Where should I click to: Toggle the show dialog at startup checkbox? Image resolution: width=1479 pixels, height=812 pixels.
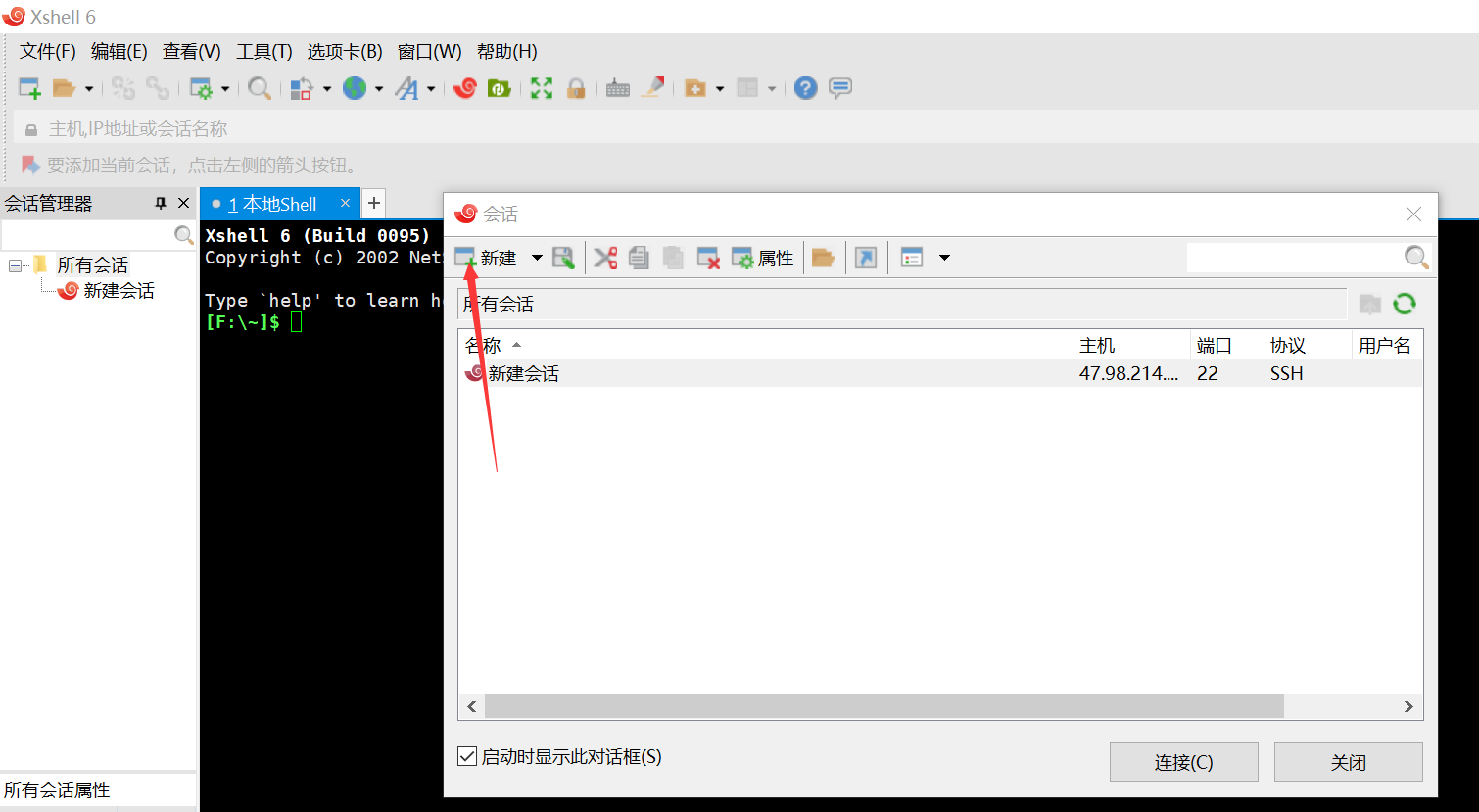pyautogui.click(x=467, y=756)
